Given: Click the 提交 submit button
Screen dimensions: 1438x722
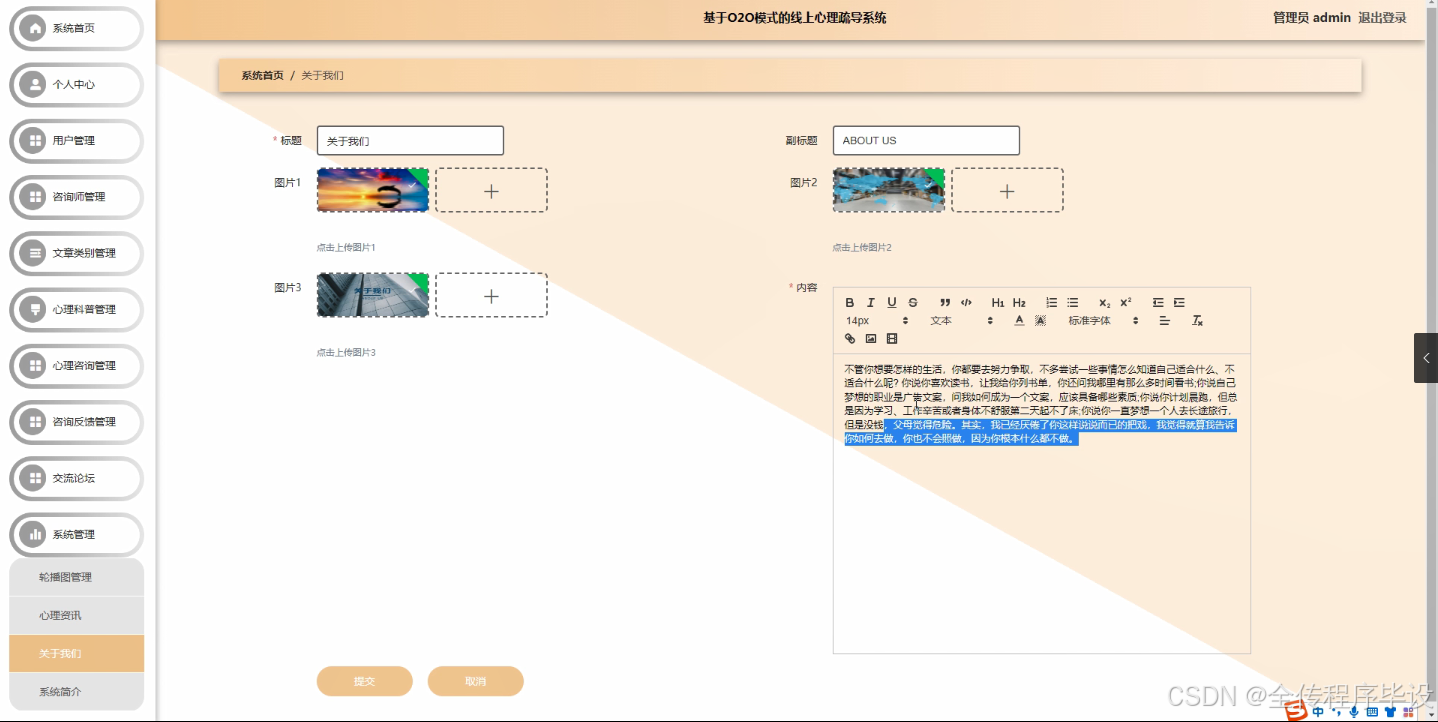Looking at the screenshot, I should point(364,680).
